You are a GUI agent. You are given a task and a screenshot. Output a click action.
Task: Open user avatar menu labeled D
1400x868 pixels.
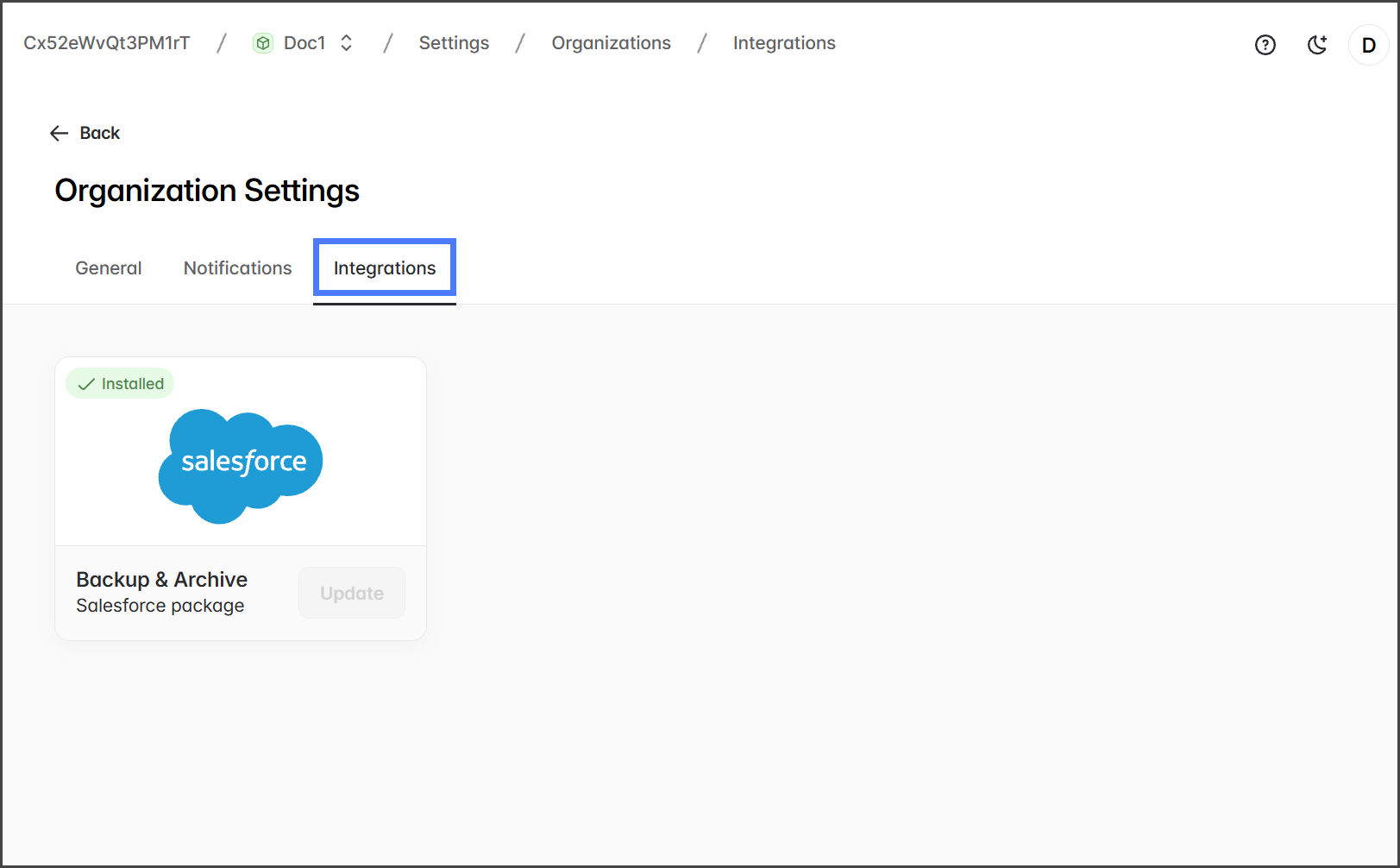pyautogui.click(x=1368, y=45)
